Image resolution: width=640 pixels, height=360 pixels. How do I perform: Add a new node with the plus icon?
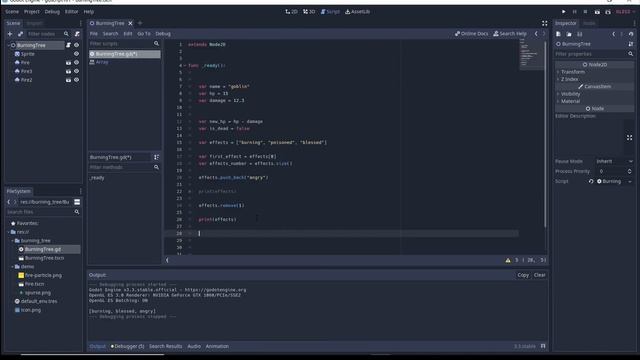pyautogui.click(x=10, y=34)
